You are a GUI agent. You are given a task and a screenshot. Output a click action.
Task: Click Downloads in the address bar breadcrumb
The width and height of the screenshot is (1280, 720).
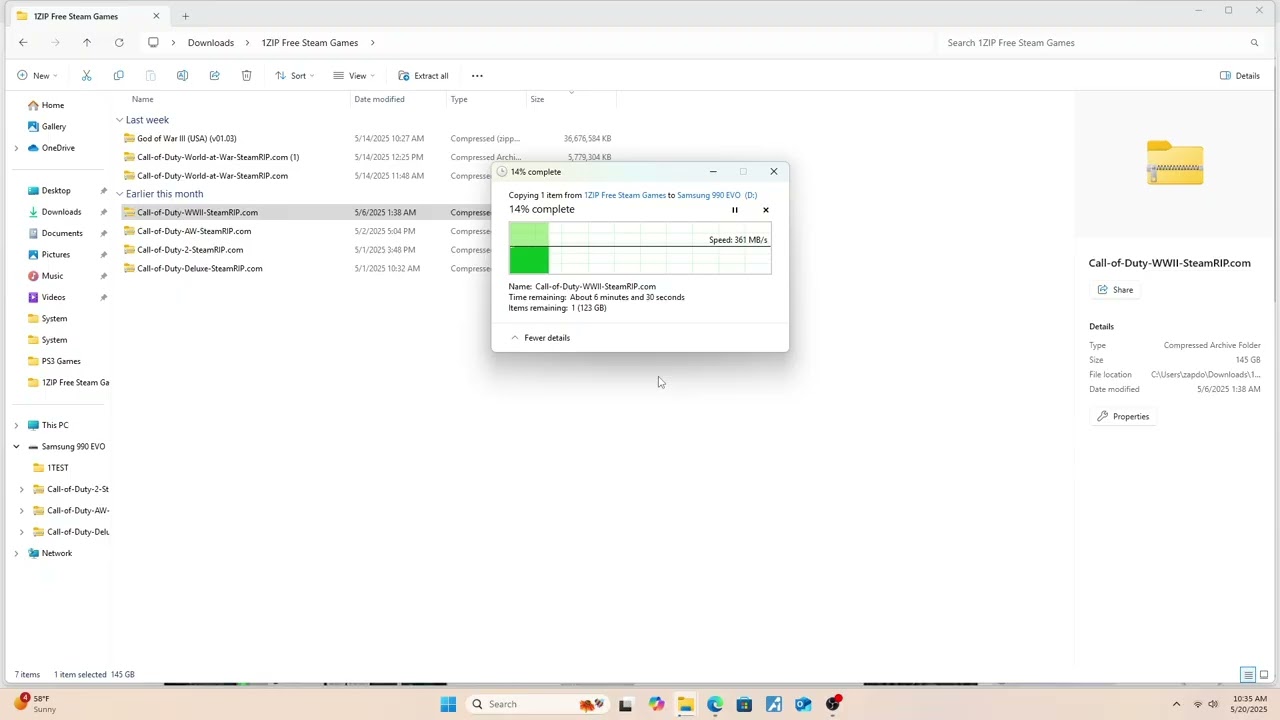[211, 43]
